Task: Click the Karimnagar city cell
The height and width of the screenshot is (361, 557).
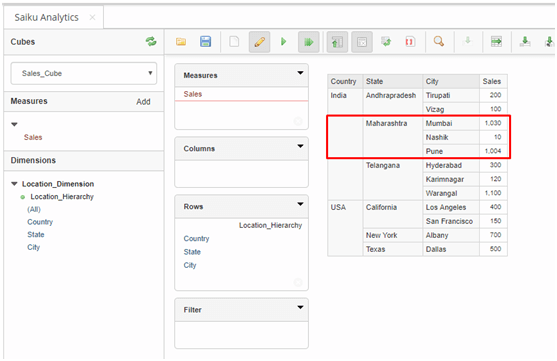Action: click(x=451, y=179)
